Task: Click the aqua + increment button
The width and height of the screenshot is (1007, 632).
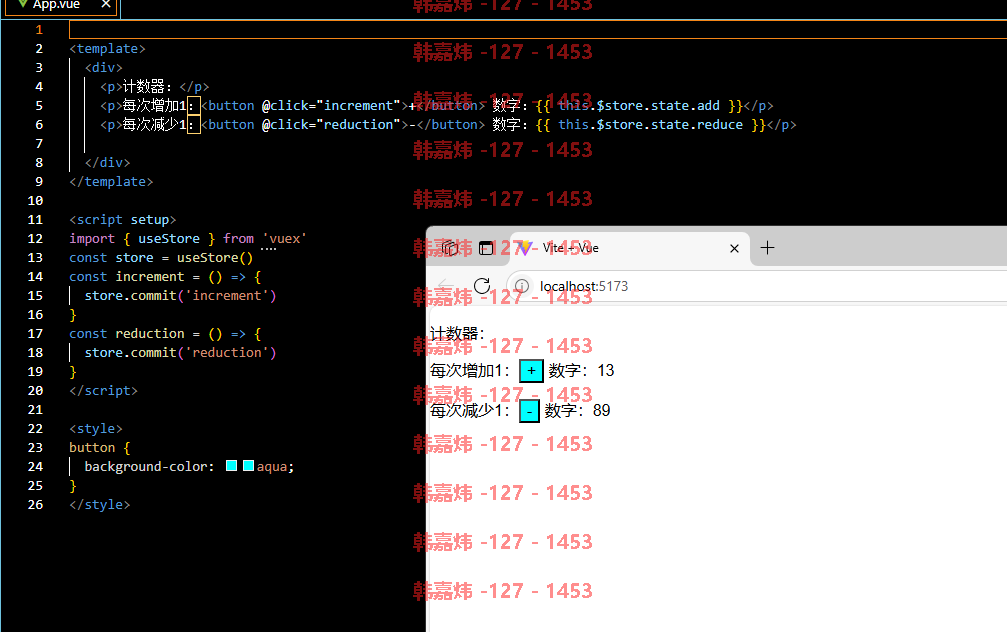Action: coord(531,371)
